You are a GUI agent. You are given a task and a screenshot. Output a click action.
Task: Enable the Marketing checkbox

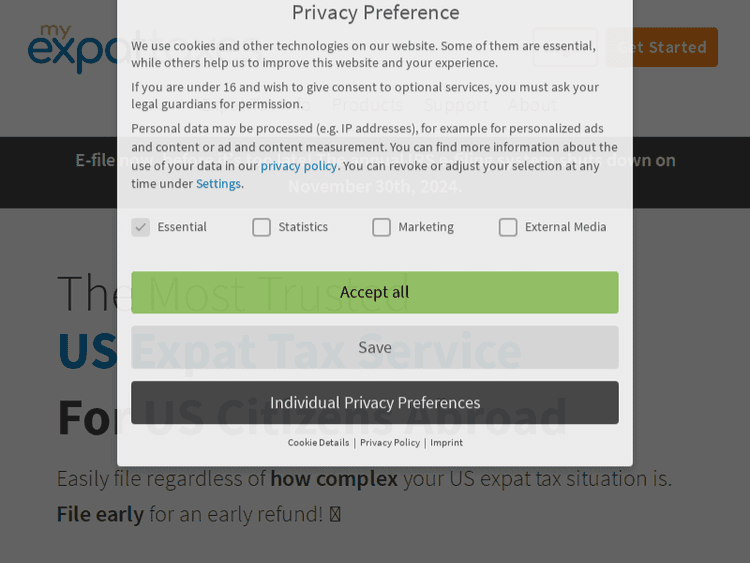pyautogui.click(x=382, y=227)
